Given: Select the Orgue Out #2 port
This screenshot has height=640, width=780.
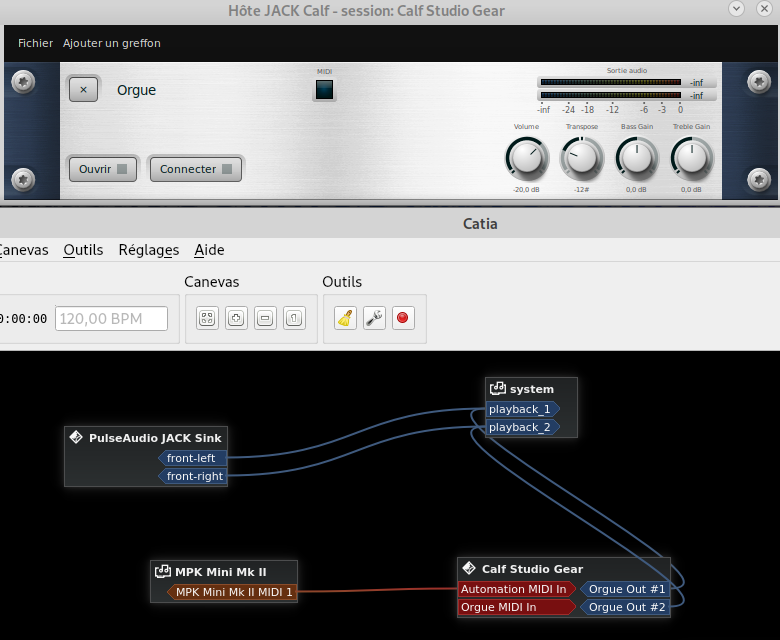Looking at the screenshot, I should [625, 607].
